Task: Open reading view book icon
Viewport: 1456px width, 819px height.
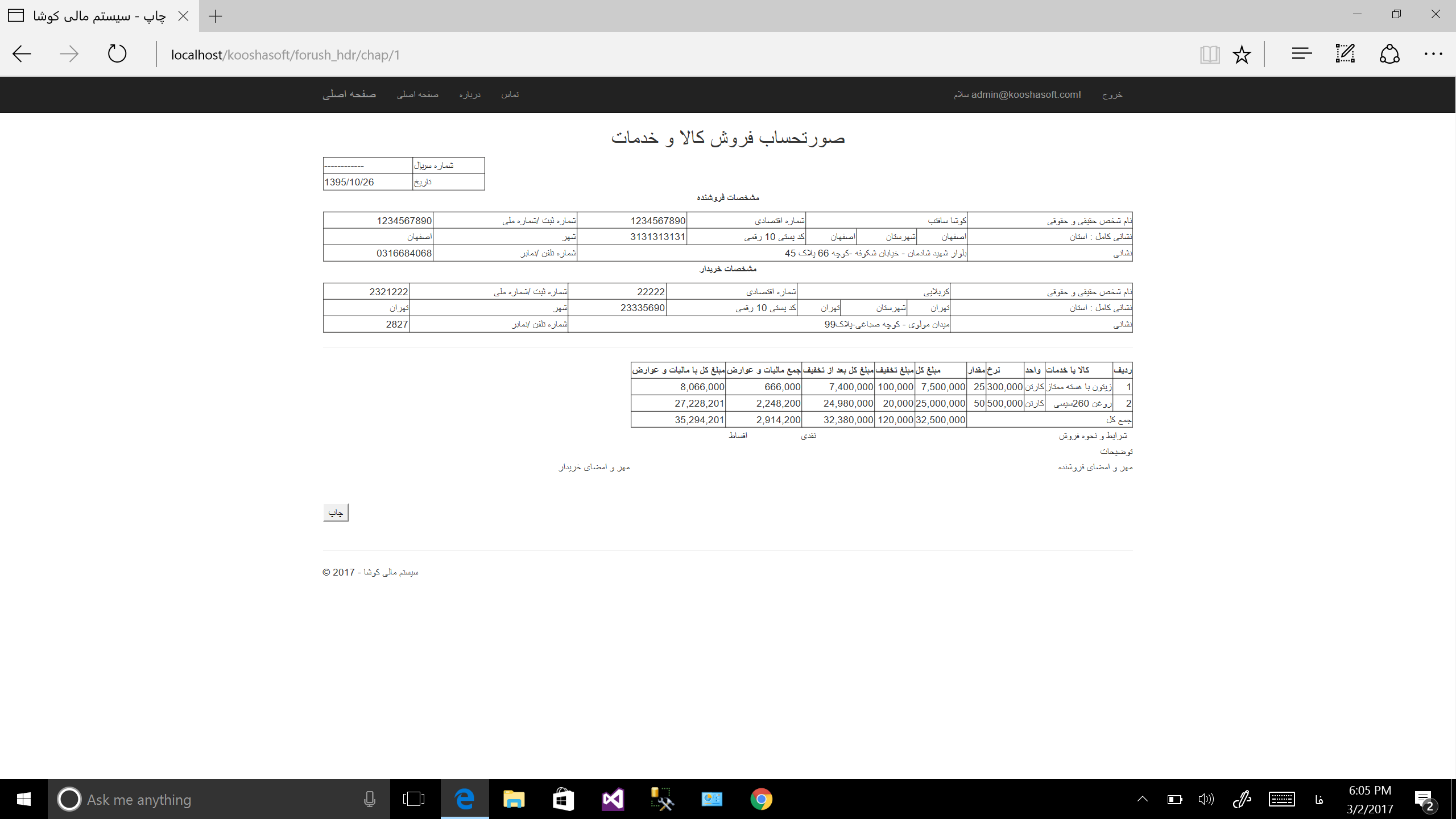Action: click(1209, 55)
